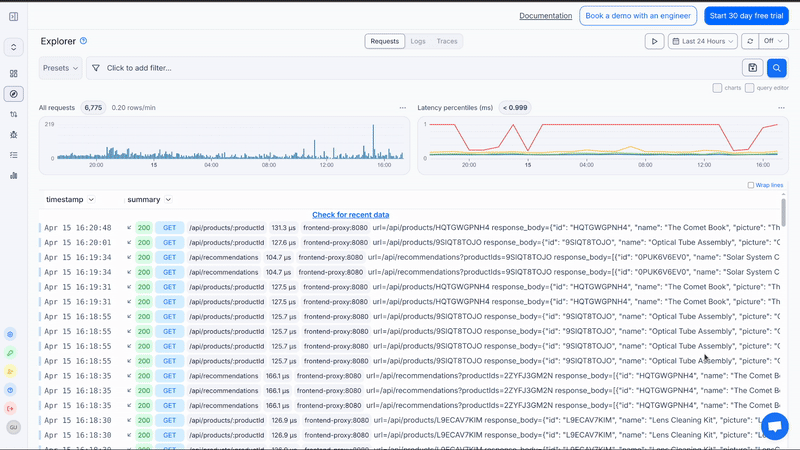
Task: Run search with blue magnifier button
Action: [x=776, y=68]
